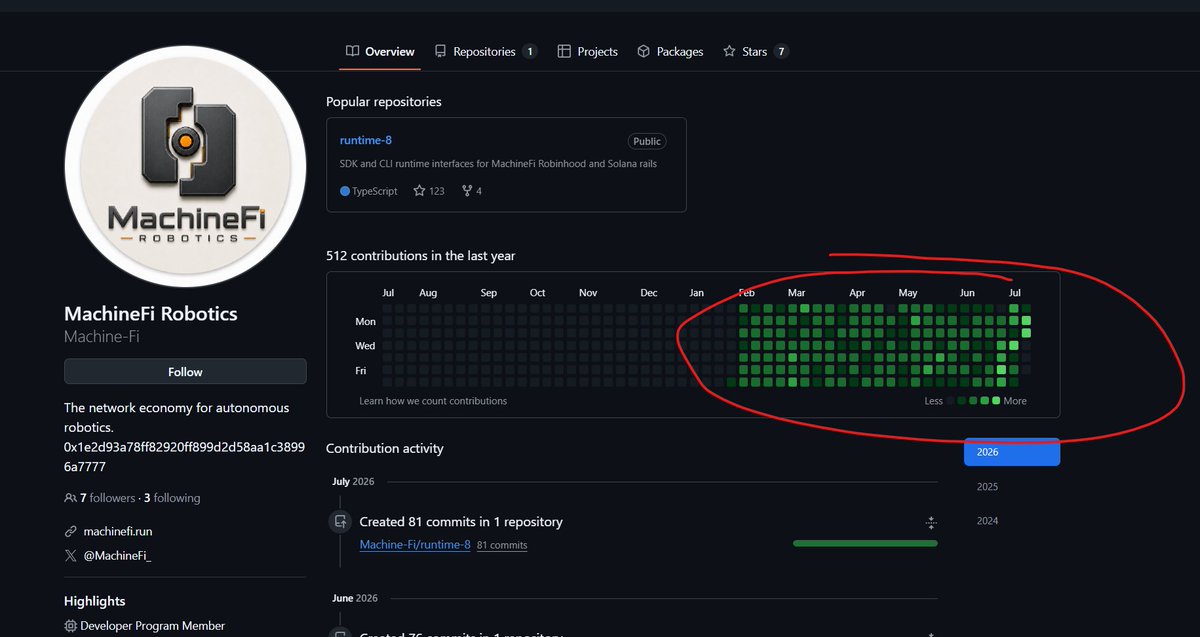Image resolution: width=1200 pixels, height=637 pixels.
Task: Click the star icon beside 123
Action: click(x=419, y=191)
